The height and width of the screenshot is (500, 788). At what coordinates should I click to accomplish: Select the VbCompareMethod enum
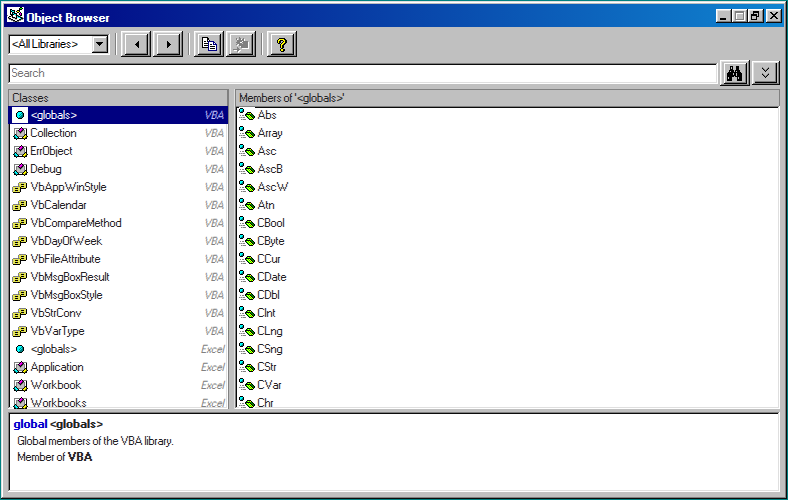pyautogui.click(x=119, y=223)
